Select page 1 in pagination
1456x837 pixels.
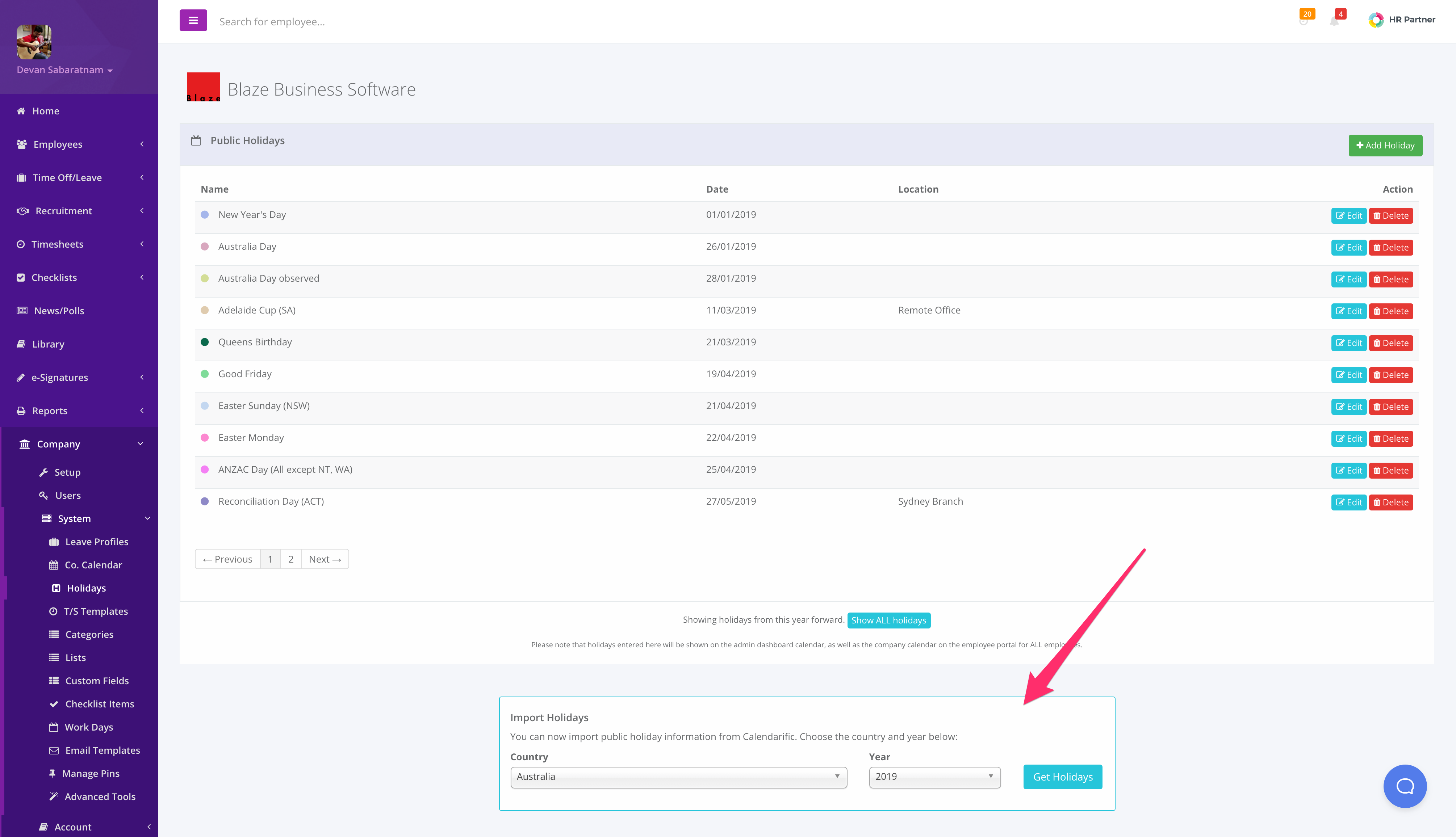tap(270, 559)
